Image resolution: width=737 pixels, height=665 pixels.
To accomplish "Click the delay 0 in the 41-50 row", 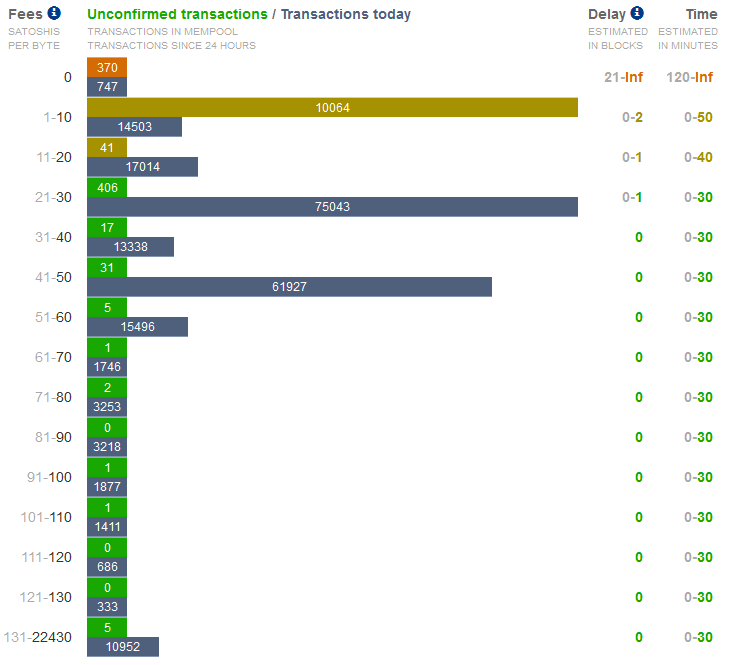I will pyautogui.click(x=639, y=277).
